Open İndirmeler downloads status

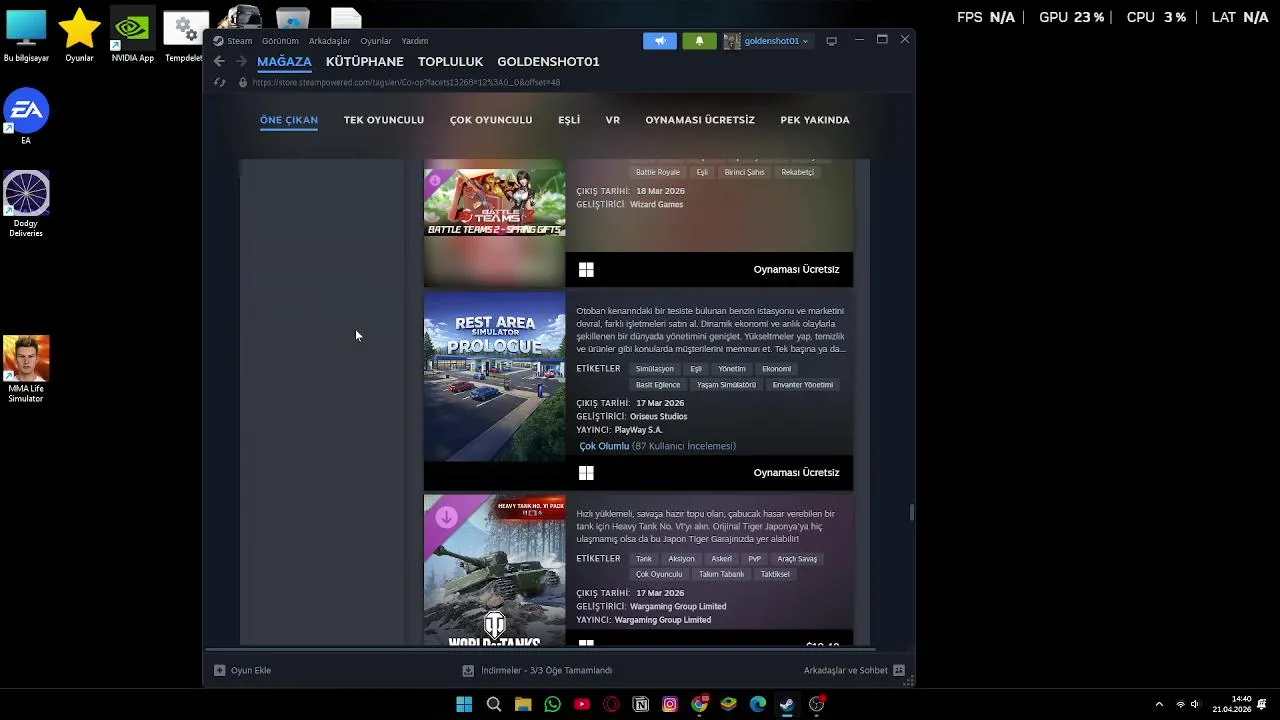537,670
